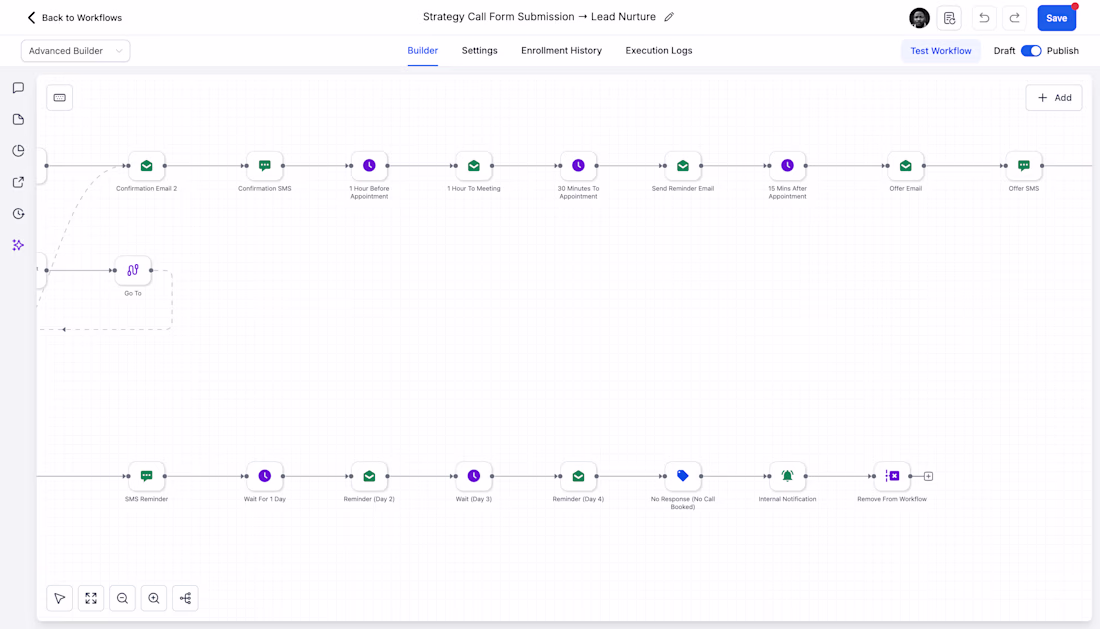Select the Go To node

[x=133, y=270]
